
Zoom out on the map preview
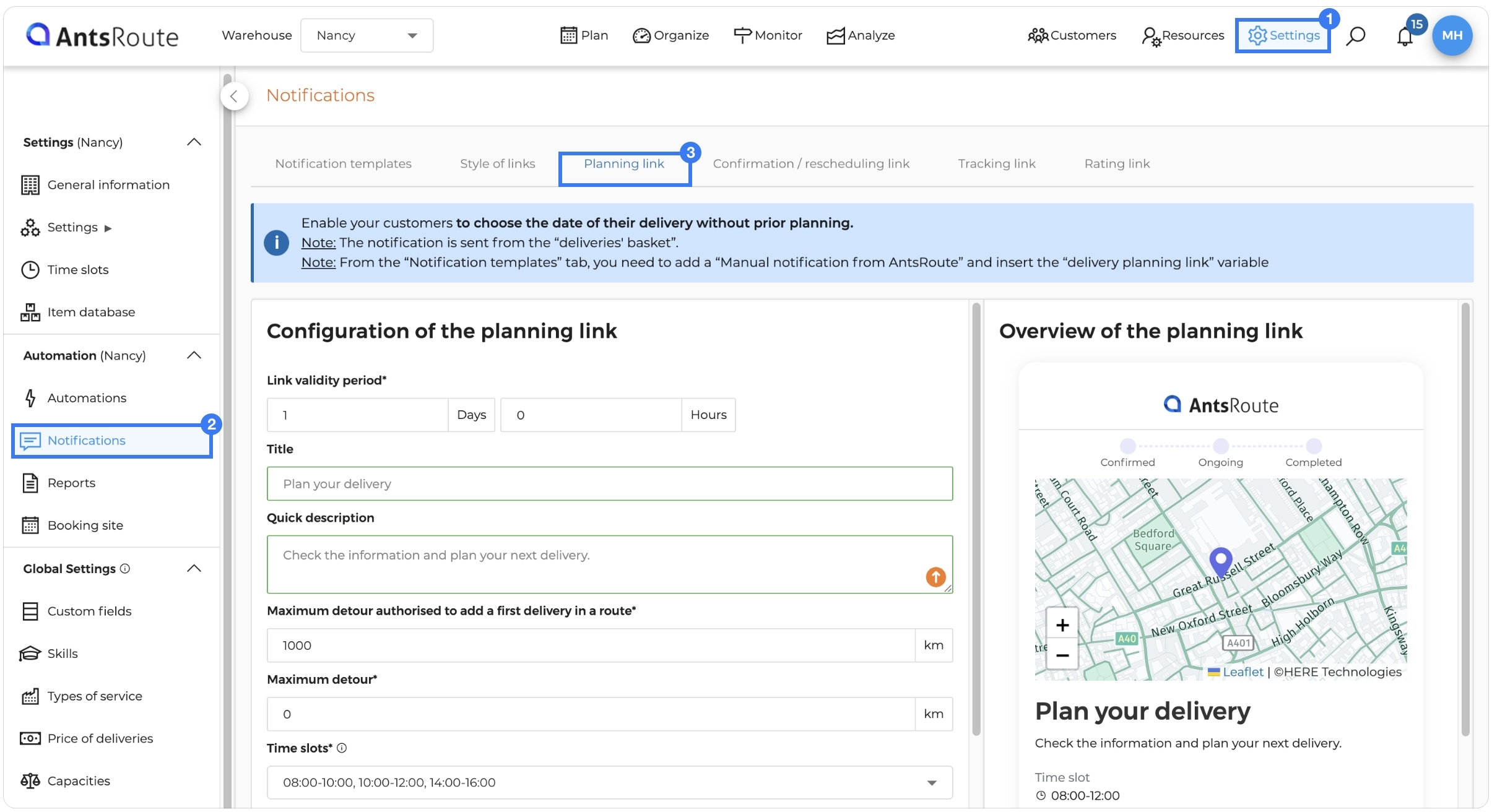pos(1062,655)
